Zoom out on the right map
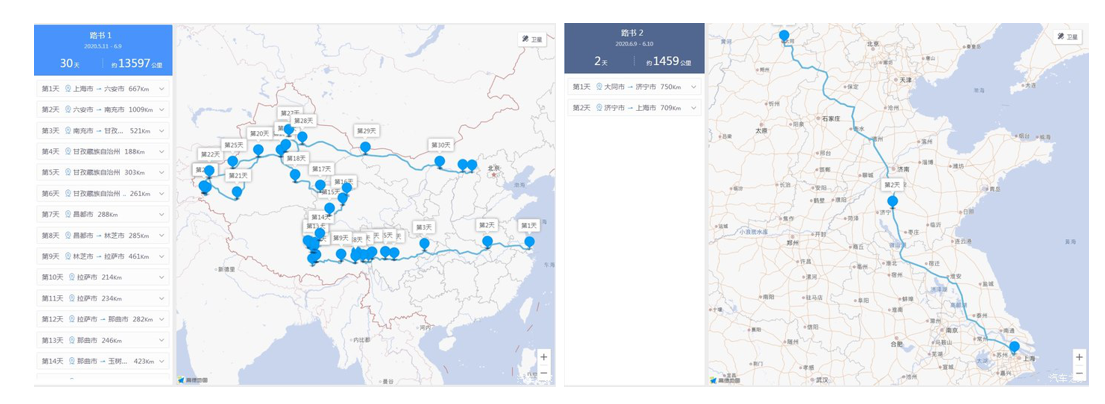 tap(1079, 373)
